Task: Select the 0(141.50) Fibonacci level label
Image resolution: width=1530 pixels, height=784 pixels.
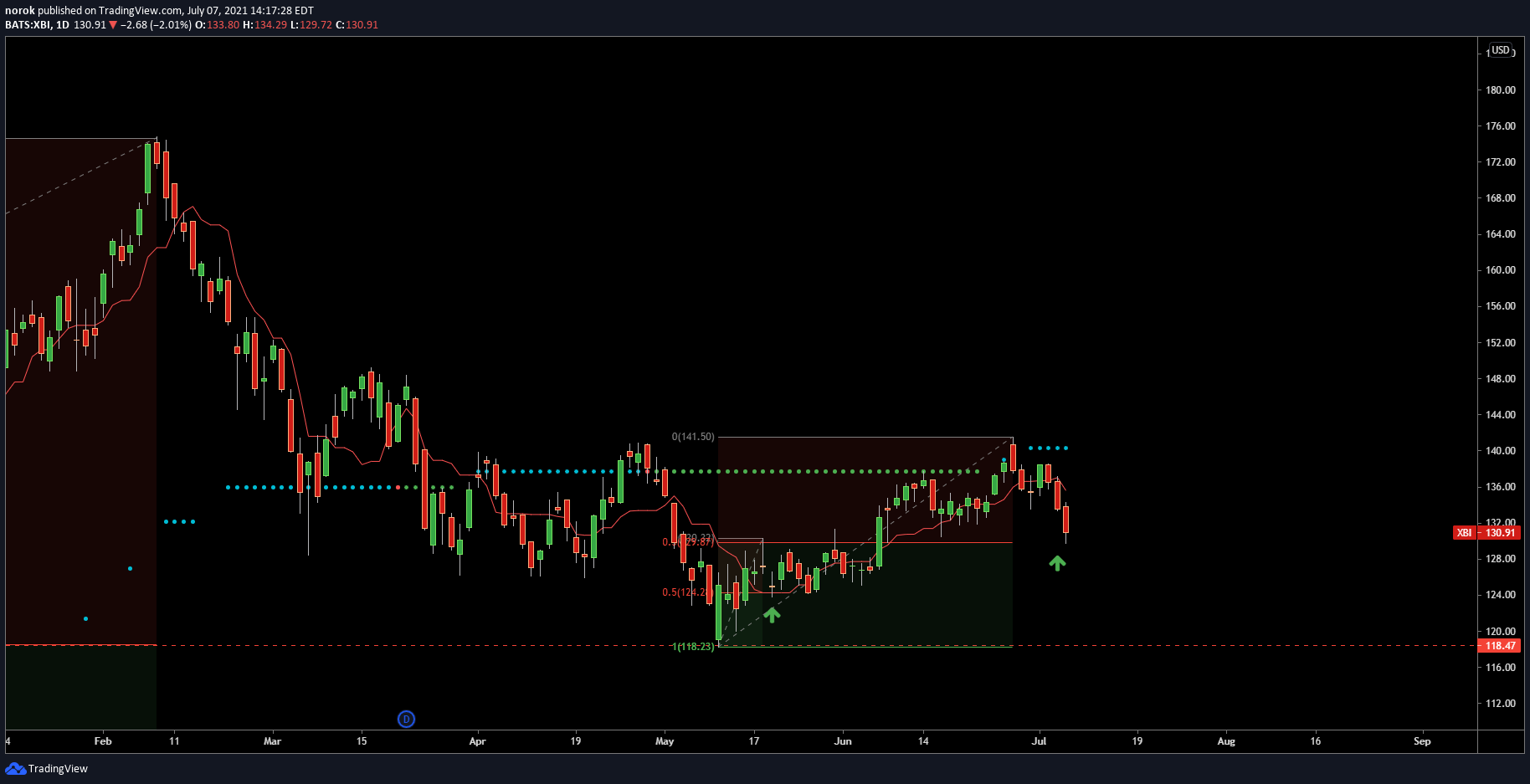Action: [693, 437]
